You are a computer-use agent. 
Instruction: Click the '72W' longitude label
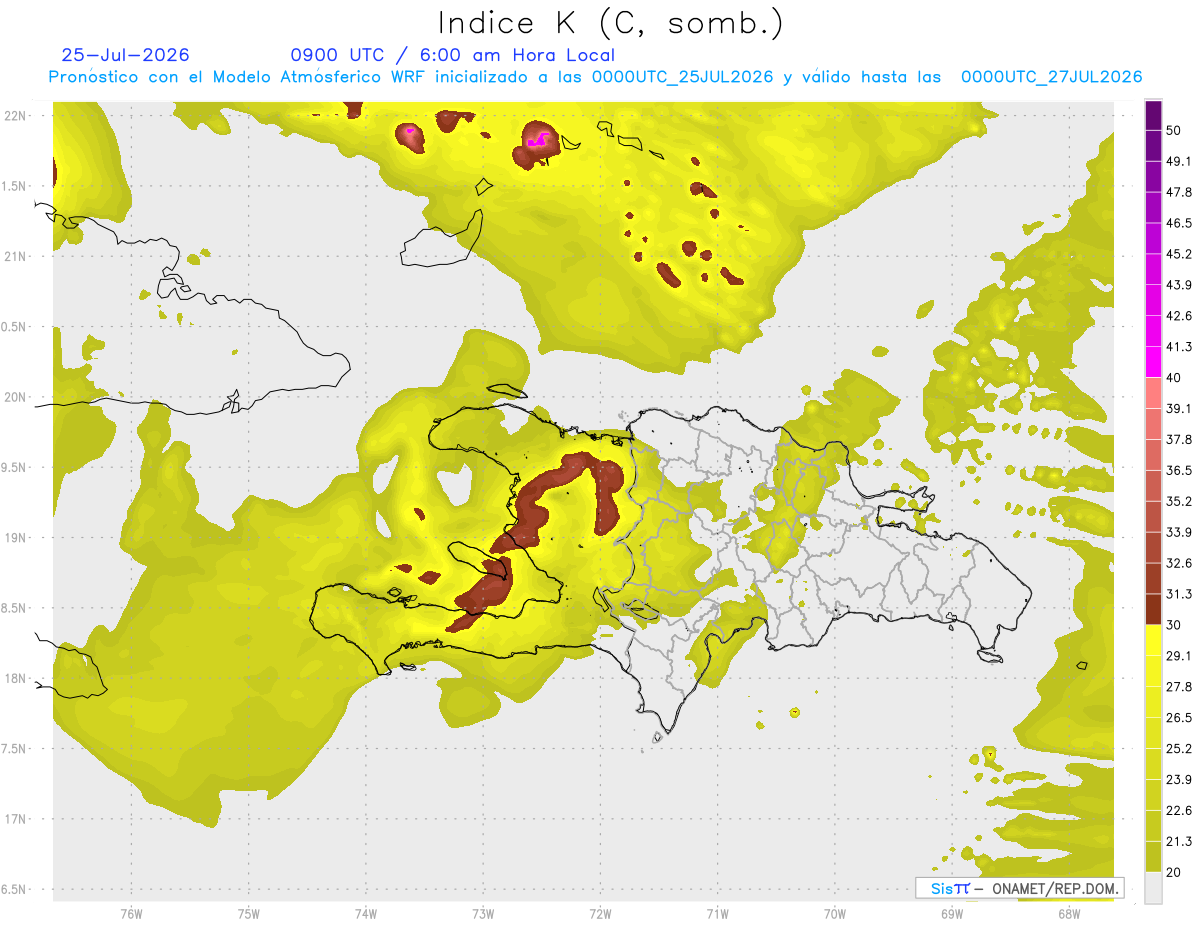click(600, 913)
